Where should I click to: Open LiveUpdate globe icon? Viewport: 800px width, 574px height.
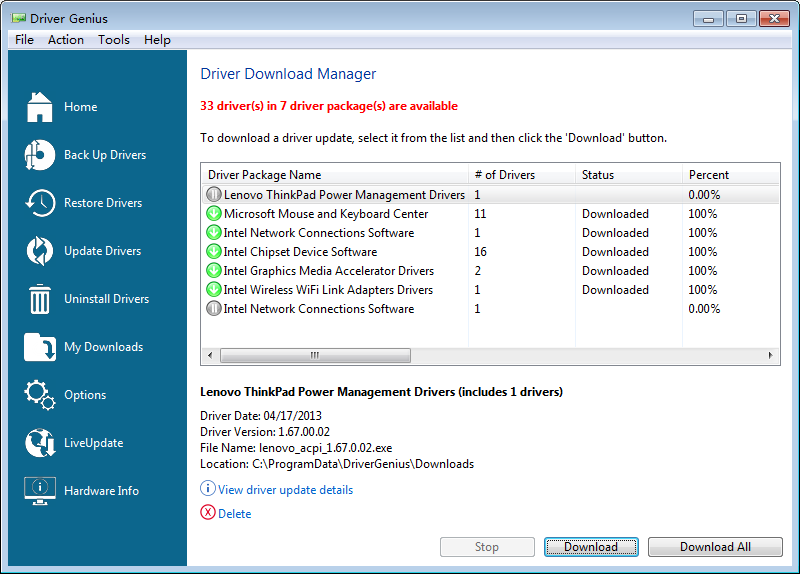pyautogui.click(x=40, y=443)
